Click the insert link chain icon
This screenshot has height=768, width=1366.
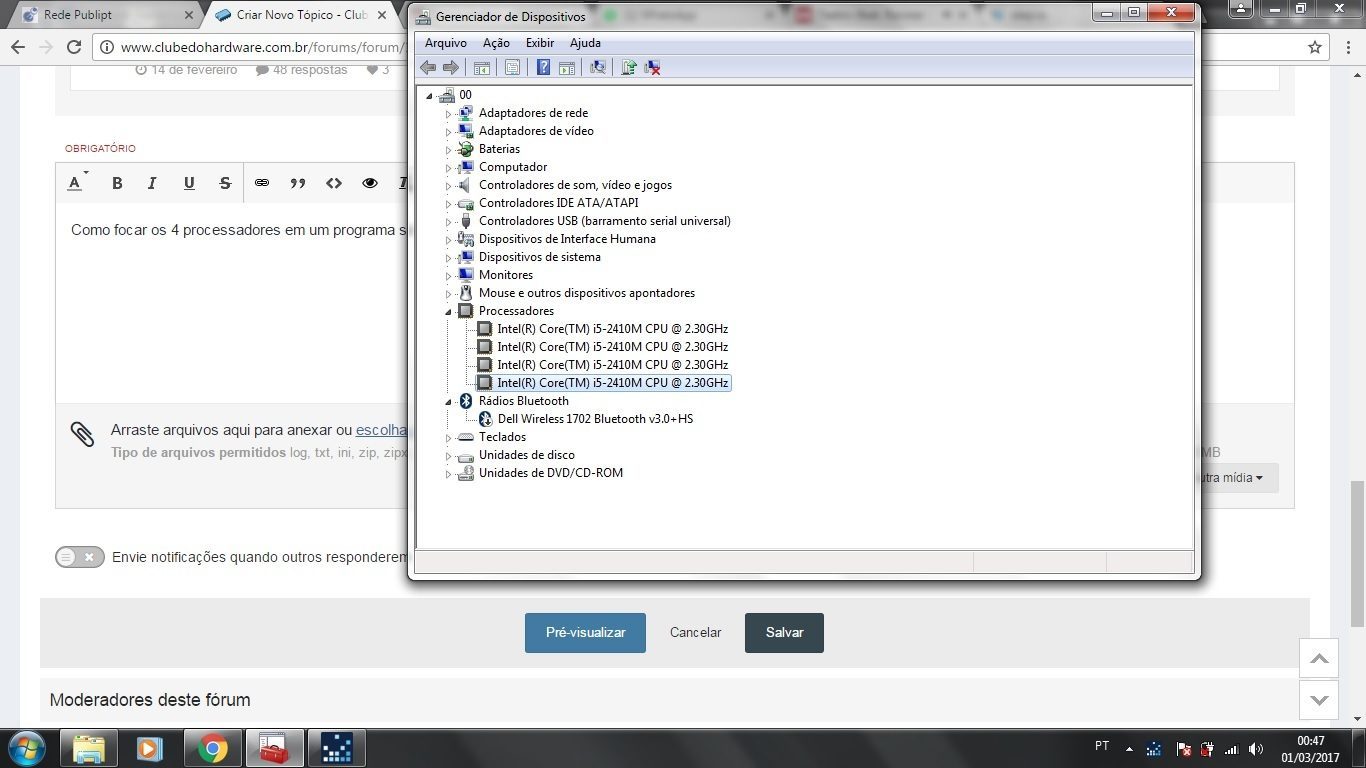pos(262,183)
